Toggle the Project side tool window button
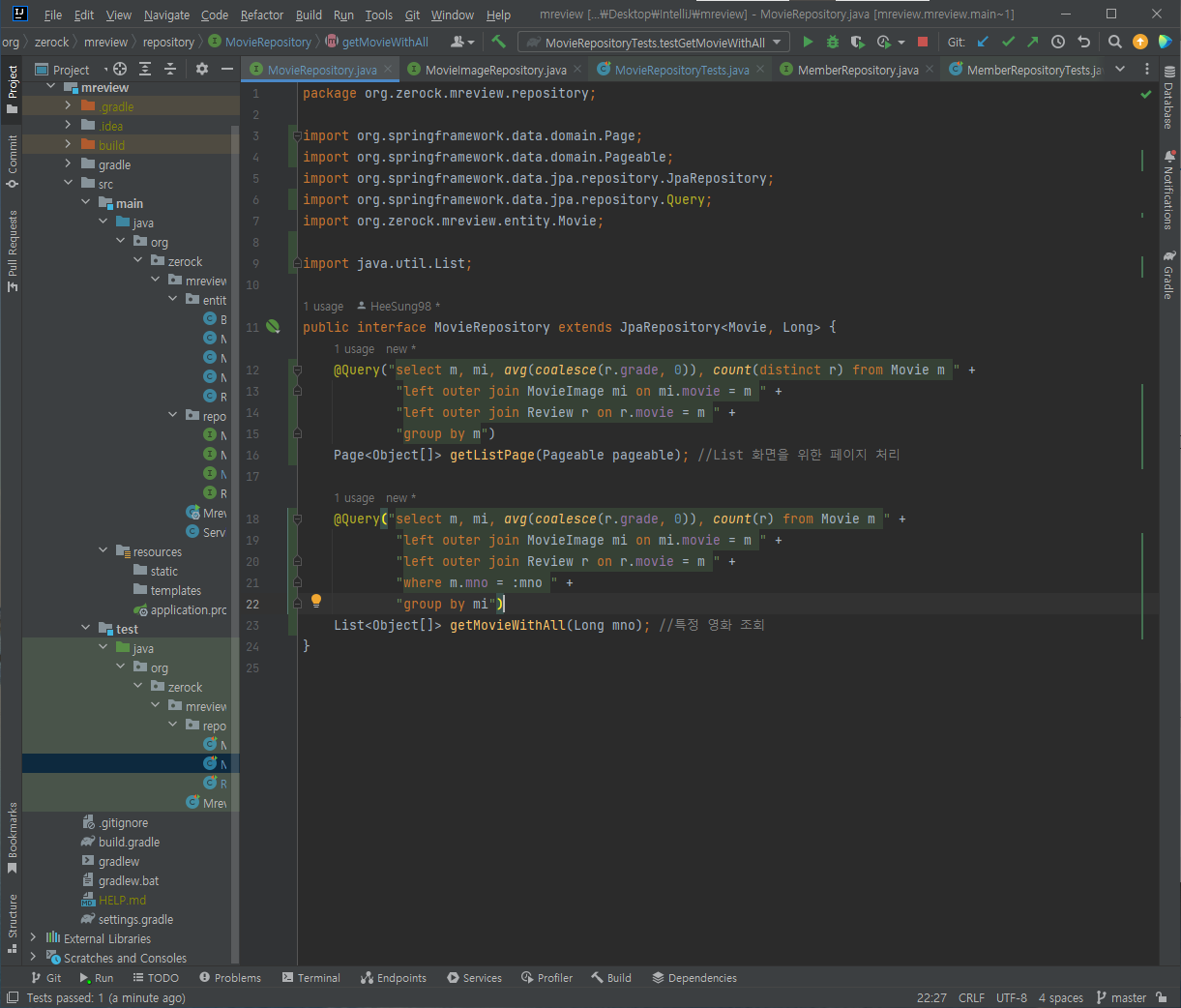Screen dimensions: 1181x1008 [x=13, y=88]
